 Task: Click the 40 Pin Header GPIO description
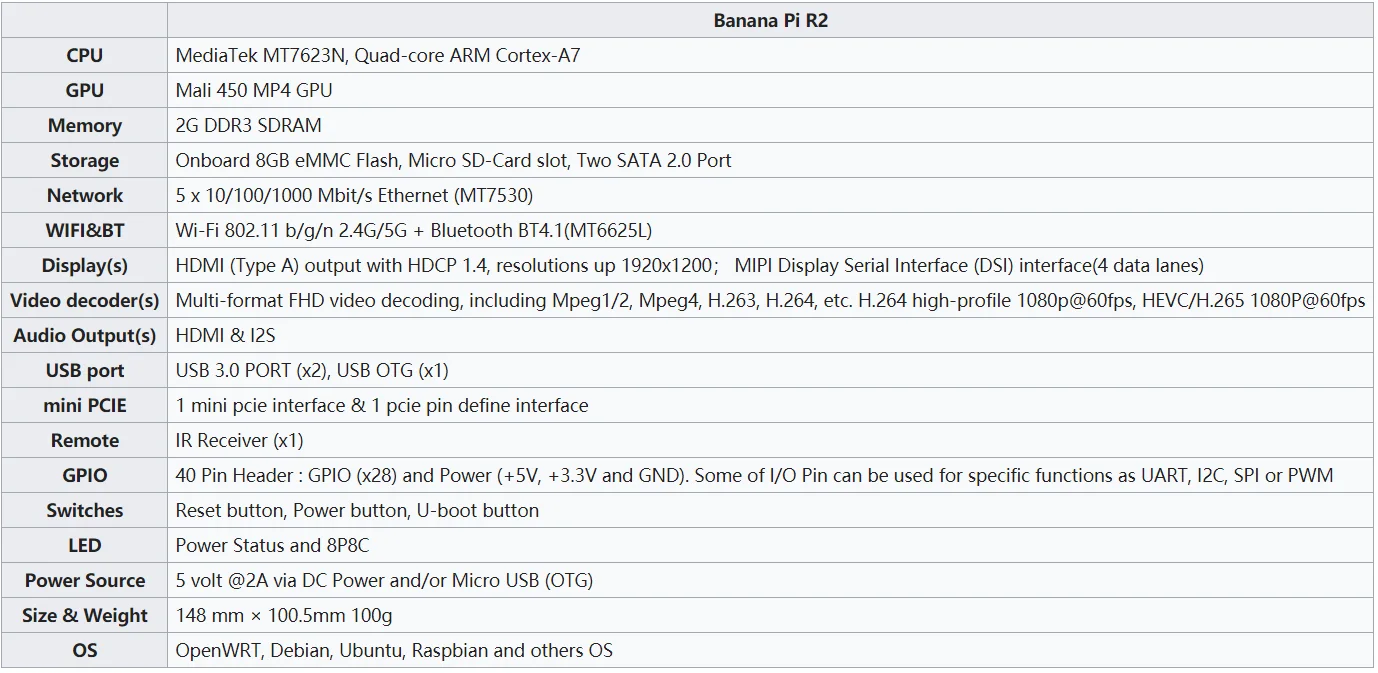click(754, 476)
